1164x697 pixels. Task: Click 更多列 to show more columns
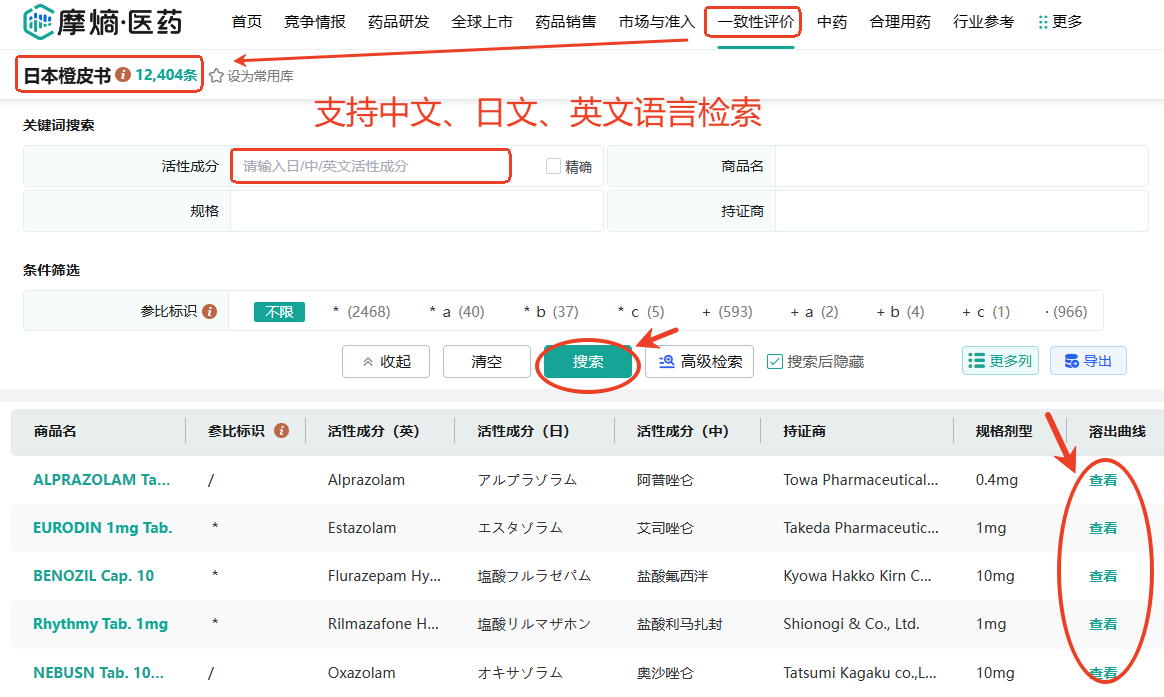pos(1000,361)
